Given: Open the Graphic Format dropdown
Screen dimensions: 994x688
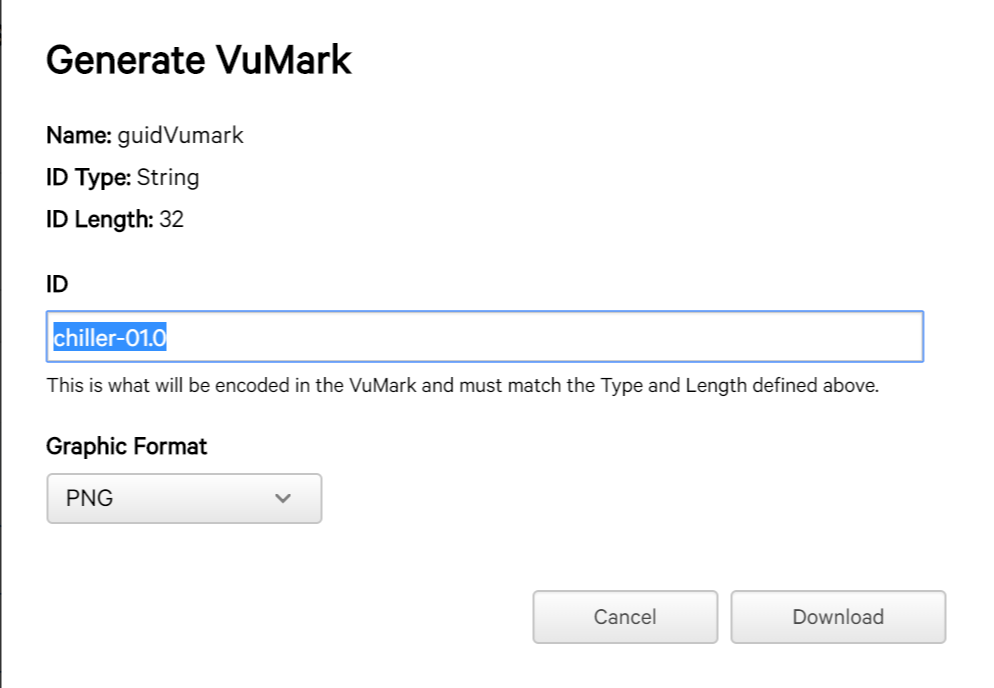Looking at the screenshot, I should point(184,498).
